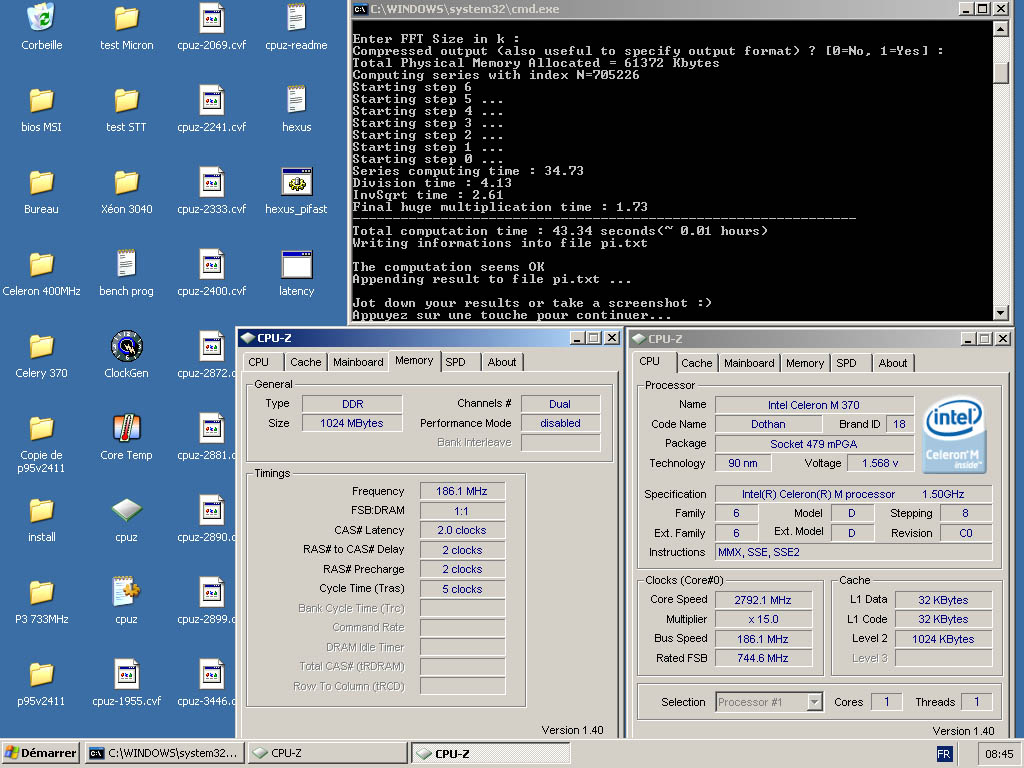1024x768 pixels.
Task: Open the cpuz-2400.cvf file icon
Action: point(212,265)
